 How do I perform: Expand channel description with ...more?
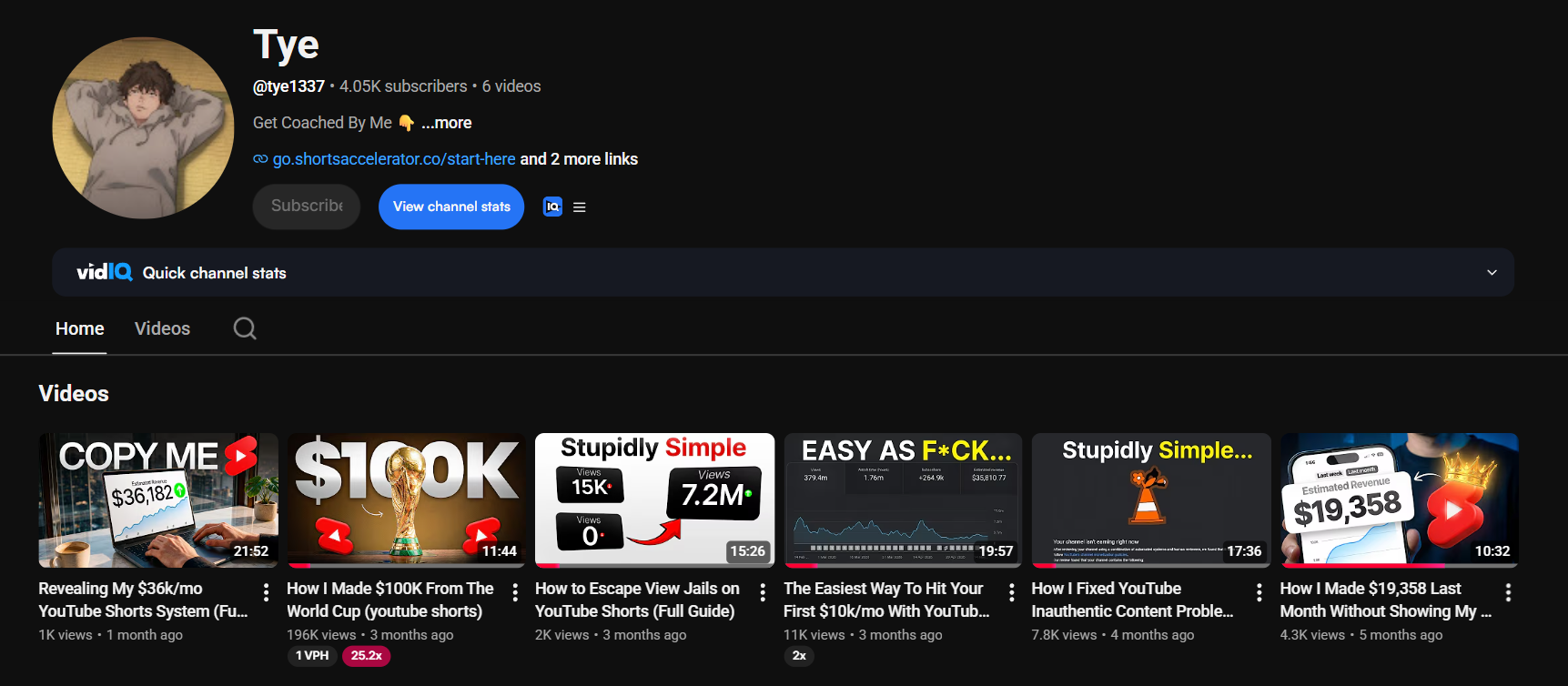[x=446, y=123]
